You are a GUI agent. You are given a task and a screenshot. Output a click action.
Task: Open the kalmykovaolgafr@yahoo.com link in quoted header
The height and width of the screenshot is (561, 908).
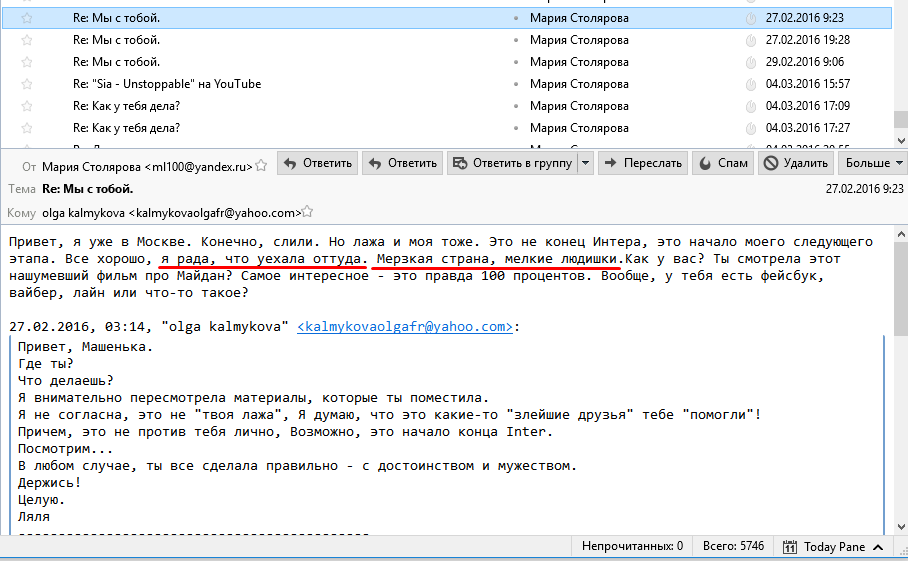pos(405,327)
